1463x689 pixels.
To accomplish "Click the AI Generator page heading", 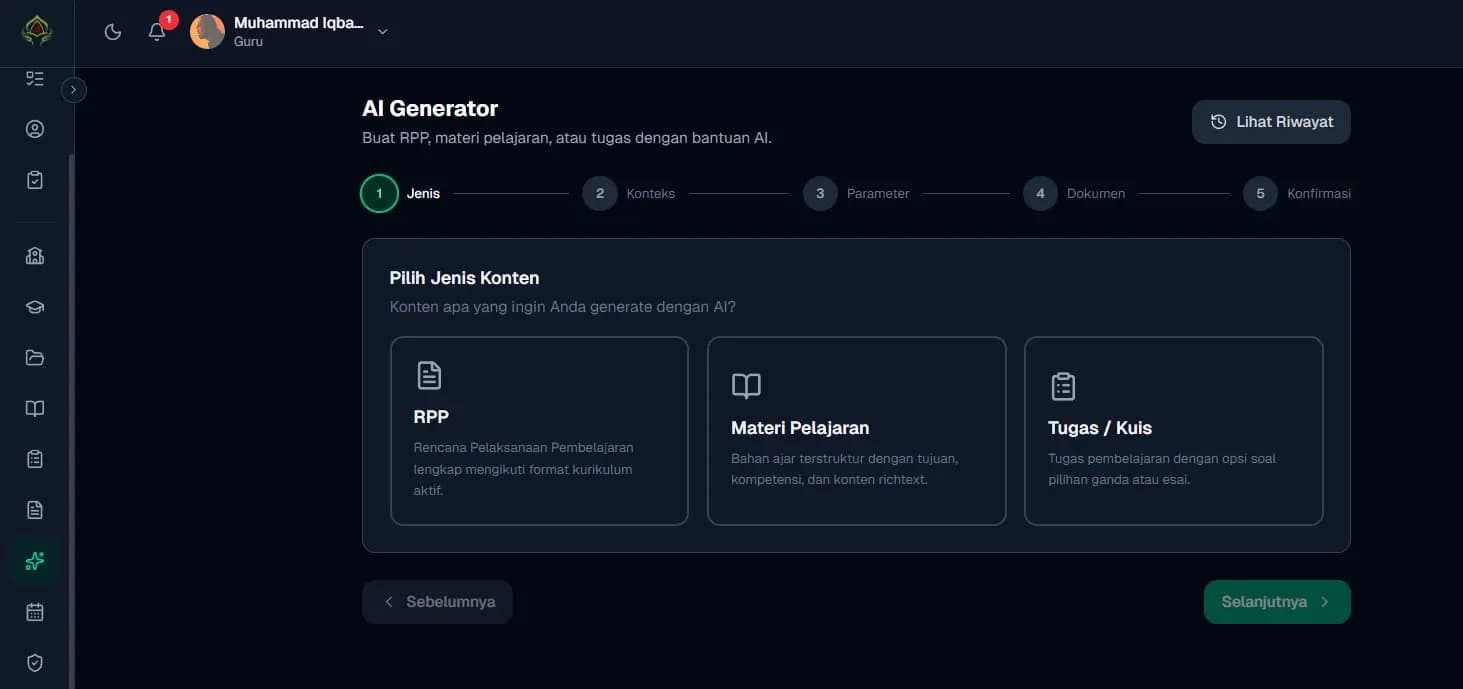I will click(430, 108).
